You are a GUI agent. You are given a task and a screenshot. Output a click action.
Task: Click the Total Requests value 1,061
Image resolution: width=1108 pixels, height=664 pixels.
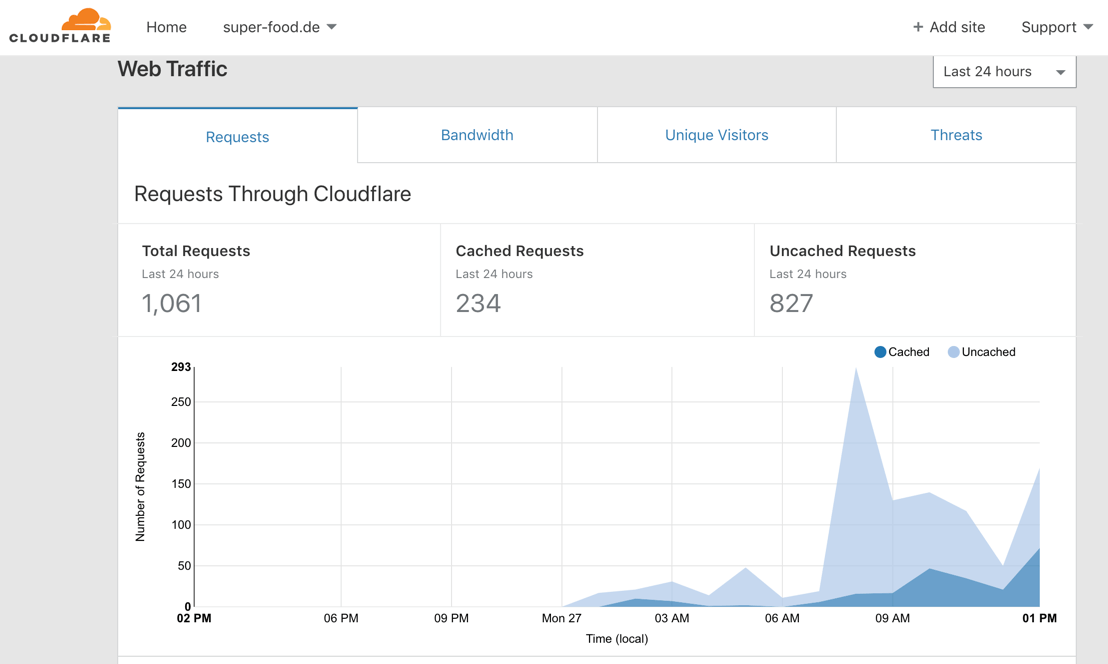[x=172, y=303]
